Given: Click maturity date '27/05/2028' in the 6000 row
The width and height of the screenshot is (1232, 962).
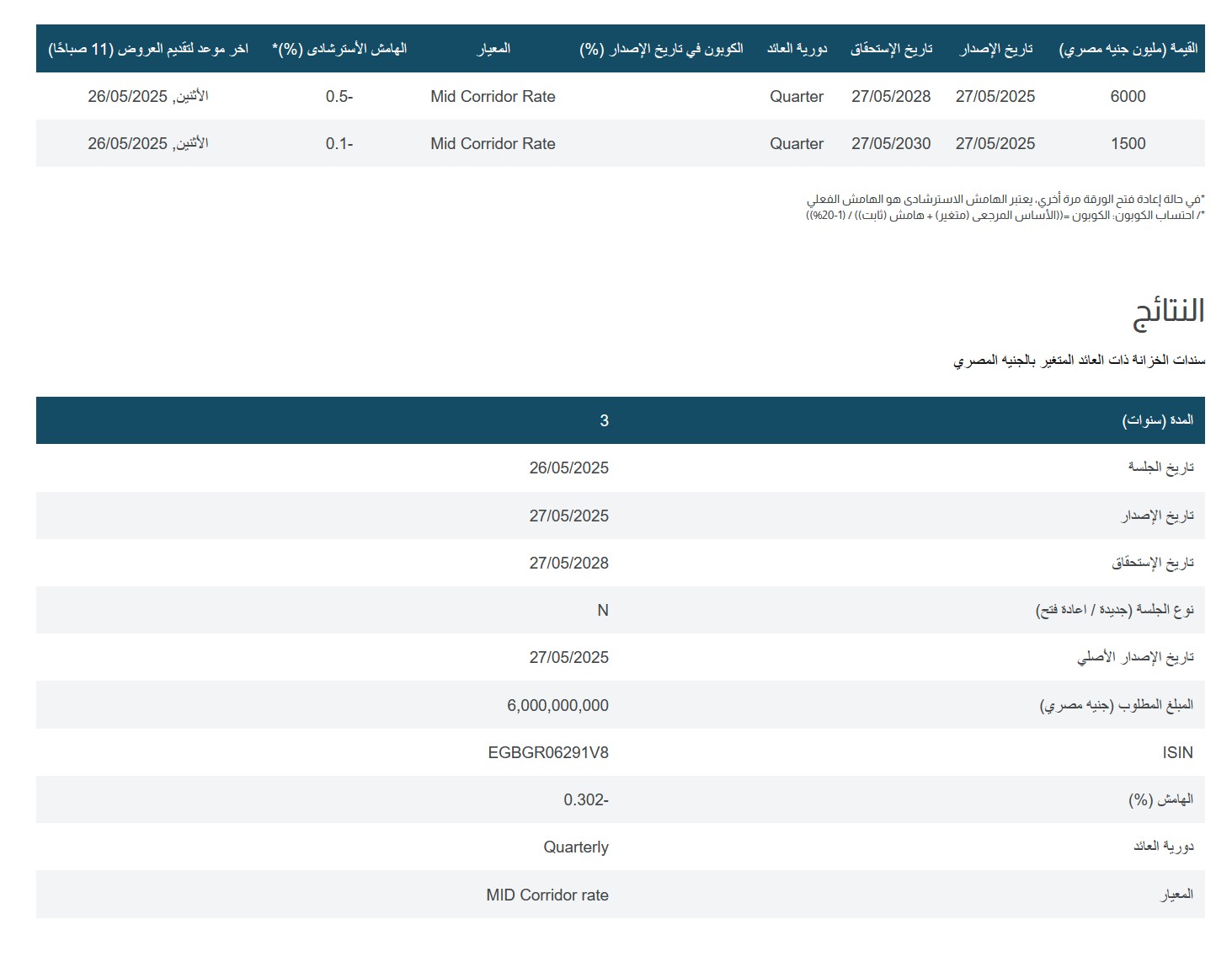Looking at the screenshot, I should [x=891, y=96].
